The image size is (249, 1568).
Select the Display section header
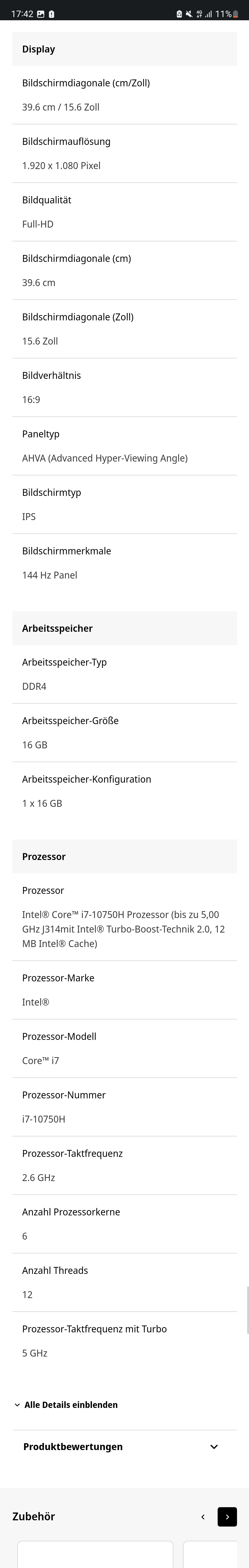pyautogui.click(x=124, y=49)
